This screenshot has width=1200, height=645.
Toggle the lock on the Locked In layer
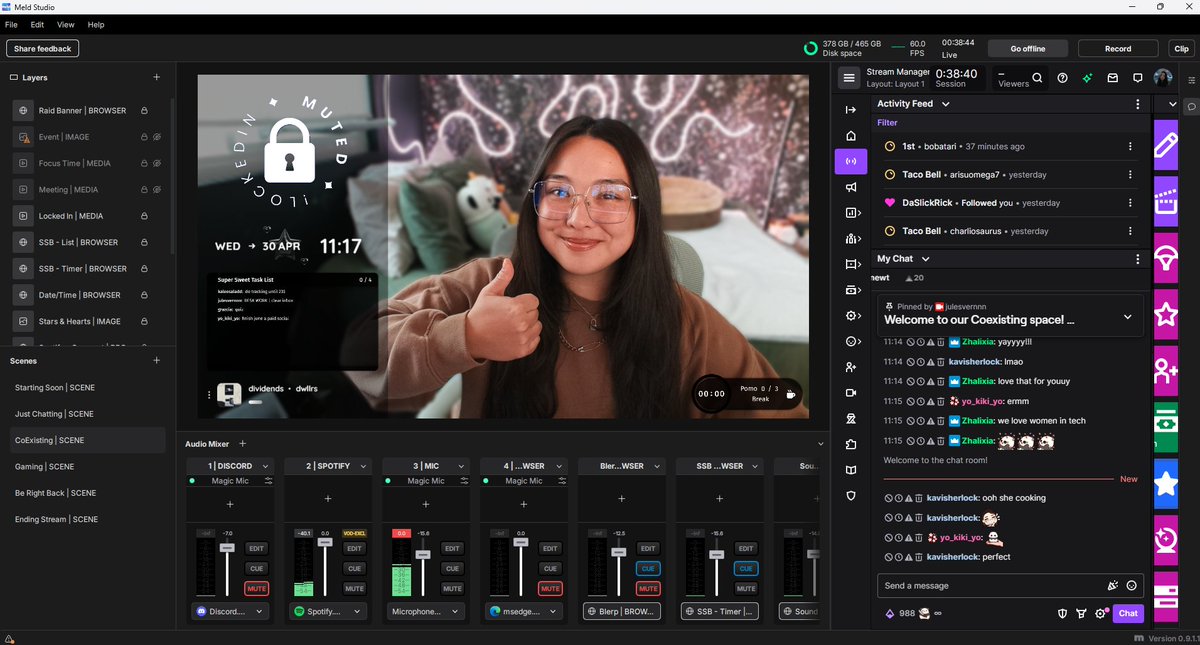pos(144,216)
